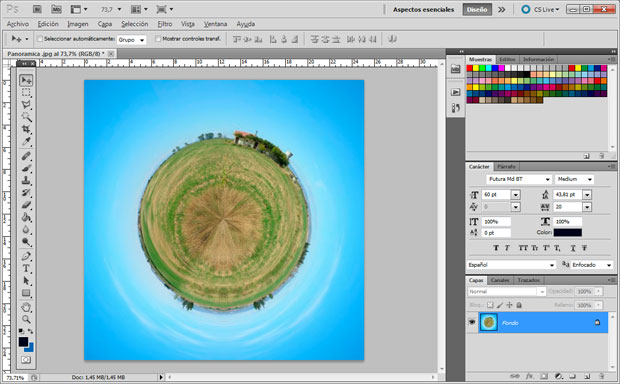620x384 pixels.
Task: Switch to the Estilos tab
Action: (x=507, y=59)
